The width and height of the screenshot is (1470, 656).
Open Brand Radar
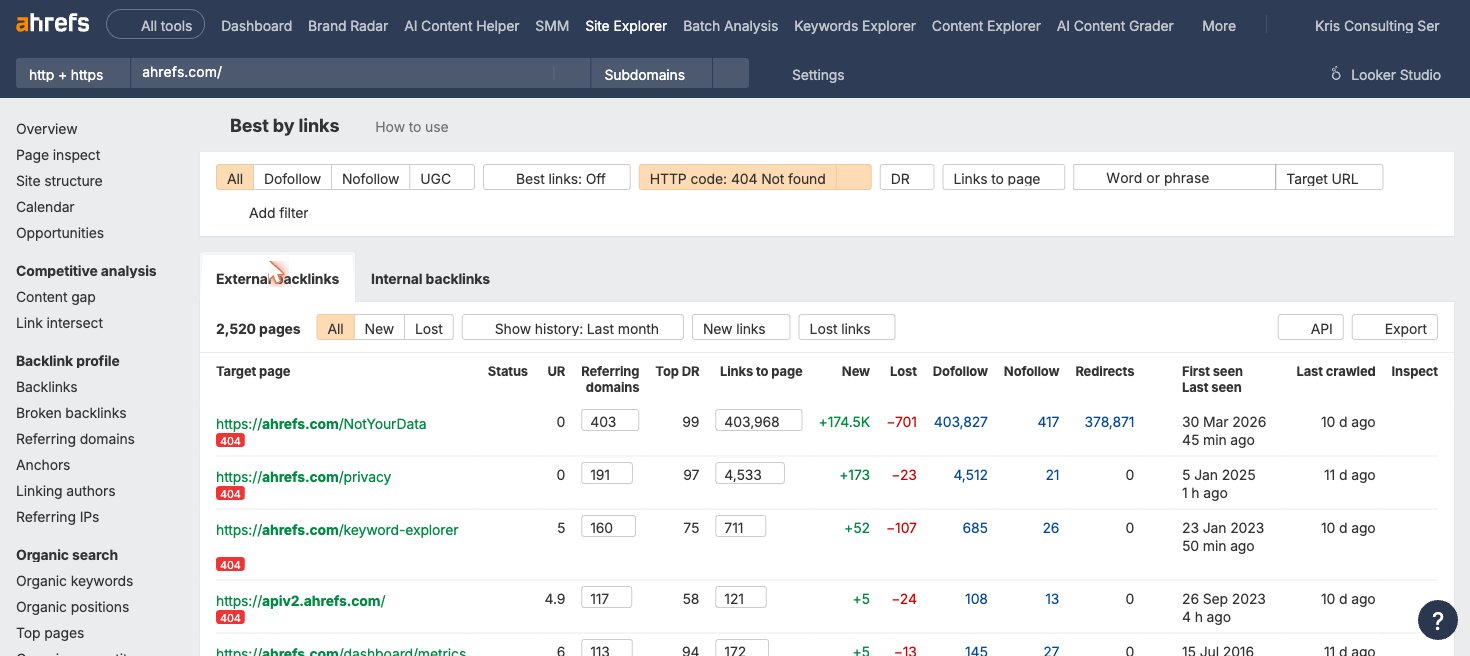click(x=348, y=26)
